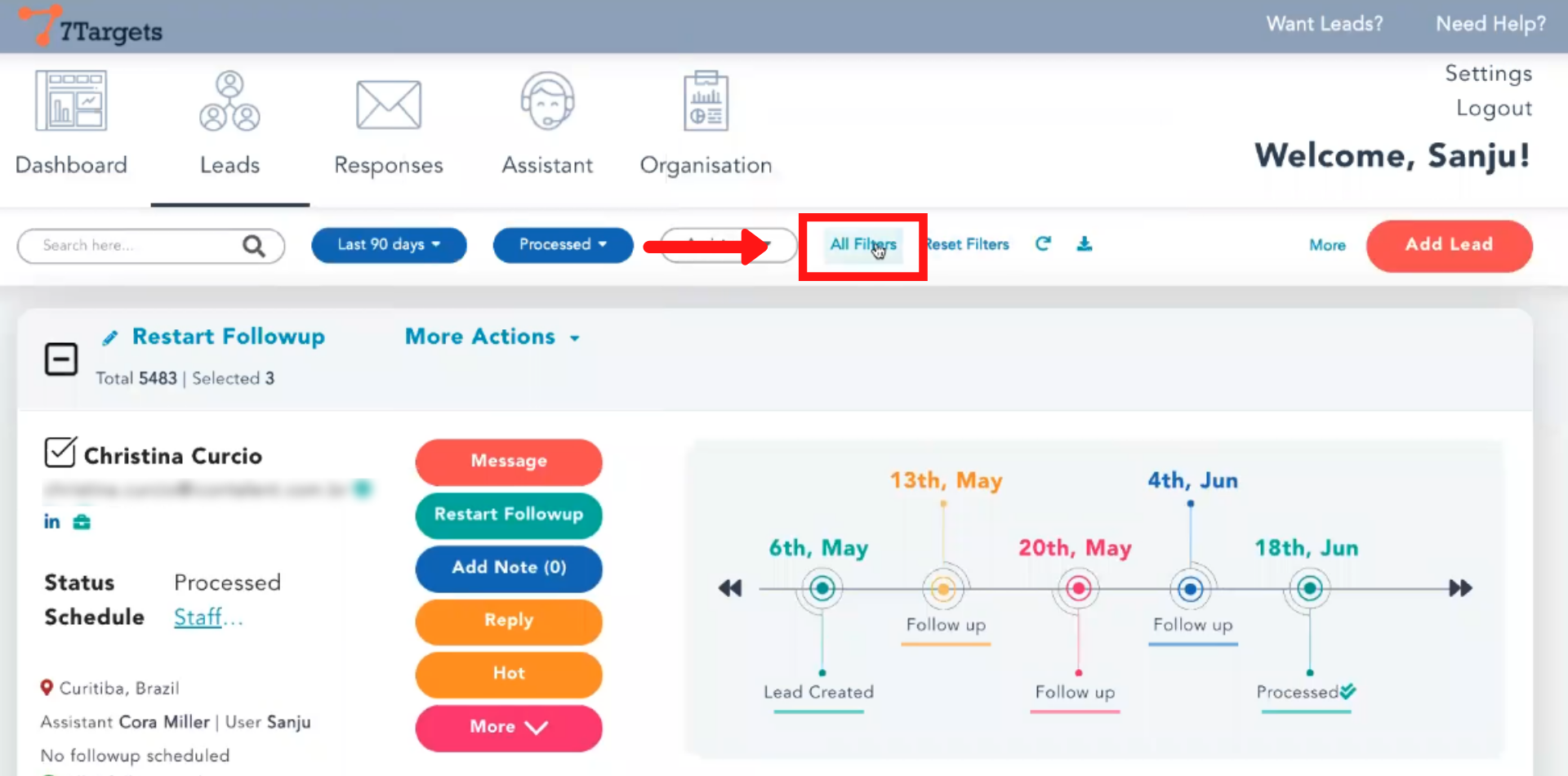The height and width of the screenshot is (776, 1568).
Task: Open the Assistant headset icon
Action: tap(547, 101)
